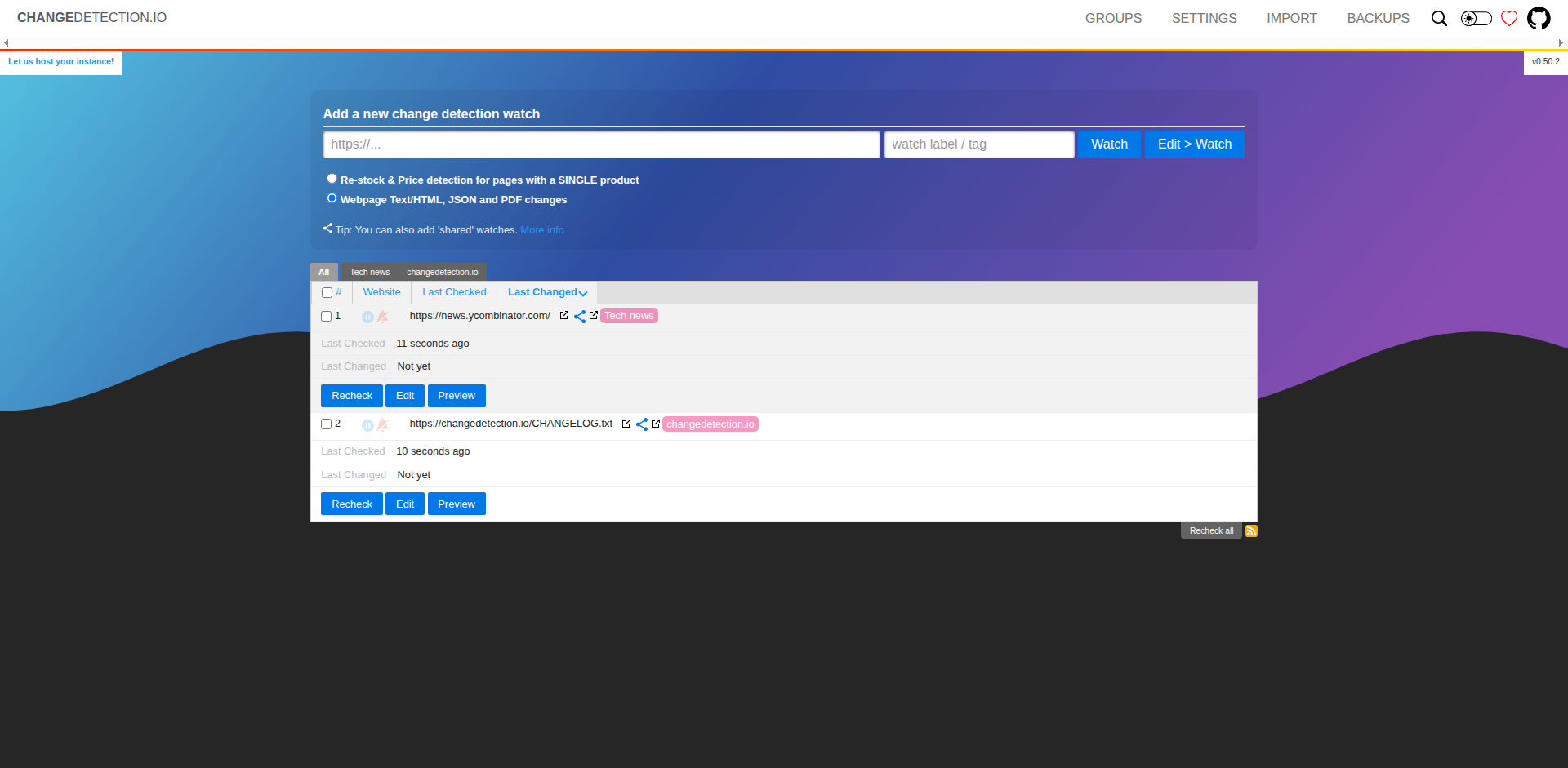Click the GitHub logo icon

coord(1539,18)
